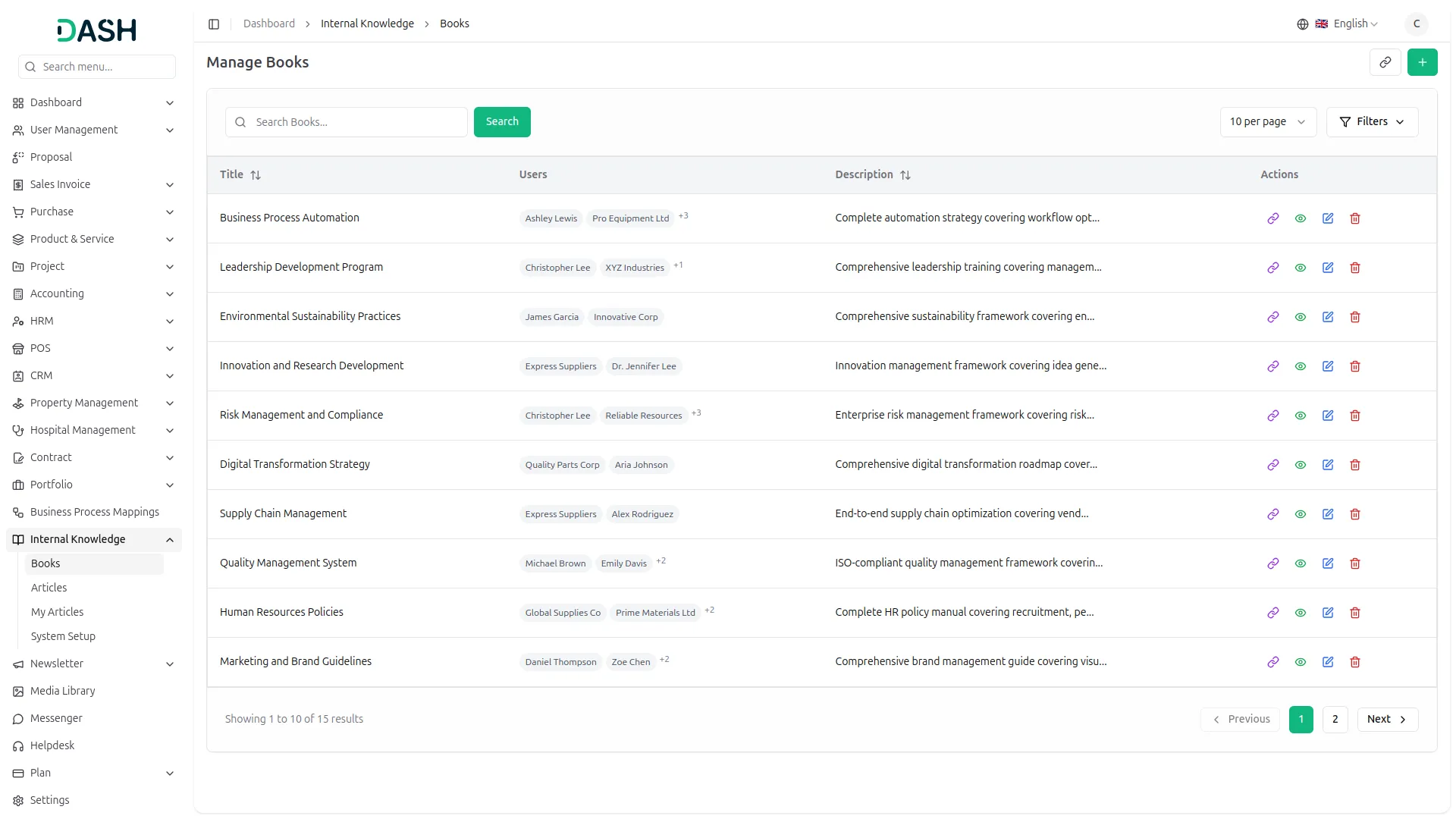This screenshot has width=1456, height=819.
Task: View the Risk Management and Compliance book
Action: [x=1301, y=416]
